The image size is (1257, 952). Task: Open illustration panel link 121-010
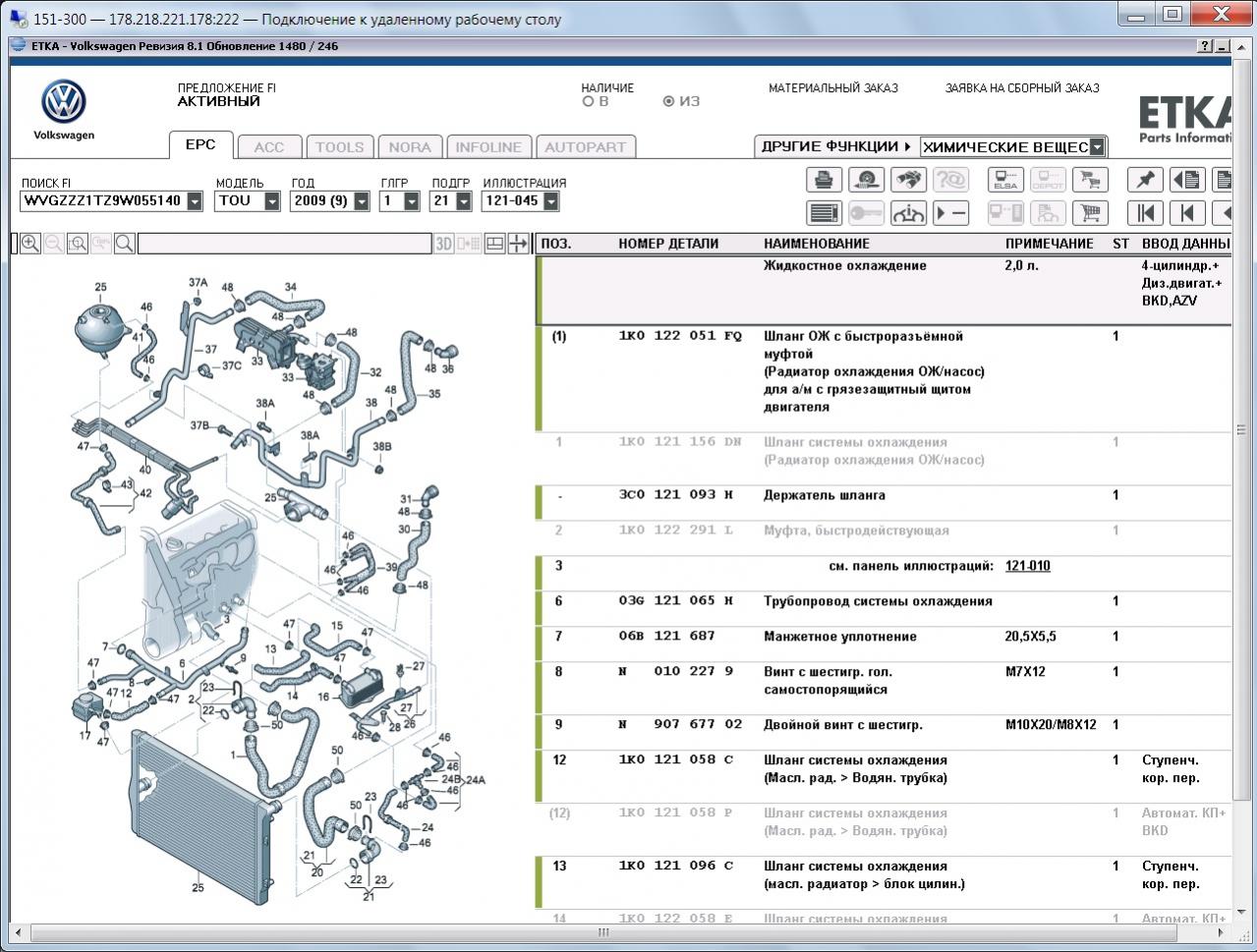click(x=1028, y=566)
